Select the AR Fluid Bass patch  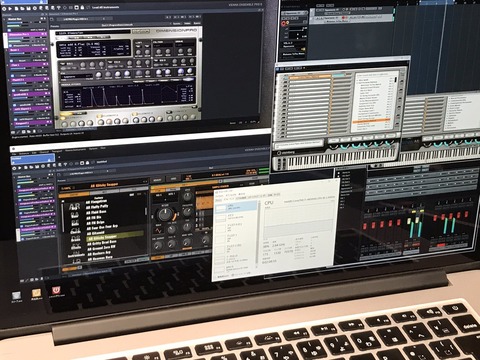(96, 212)
